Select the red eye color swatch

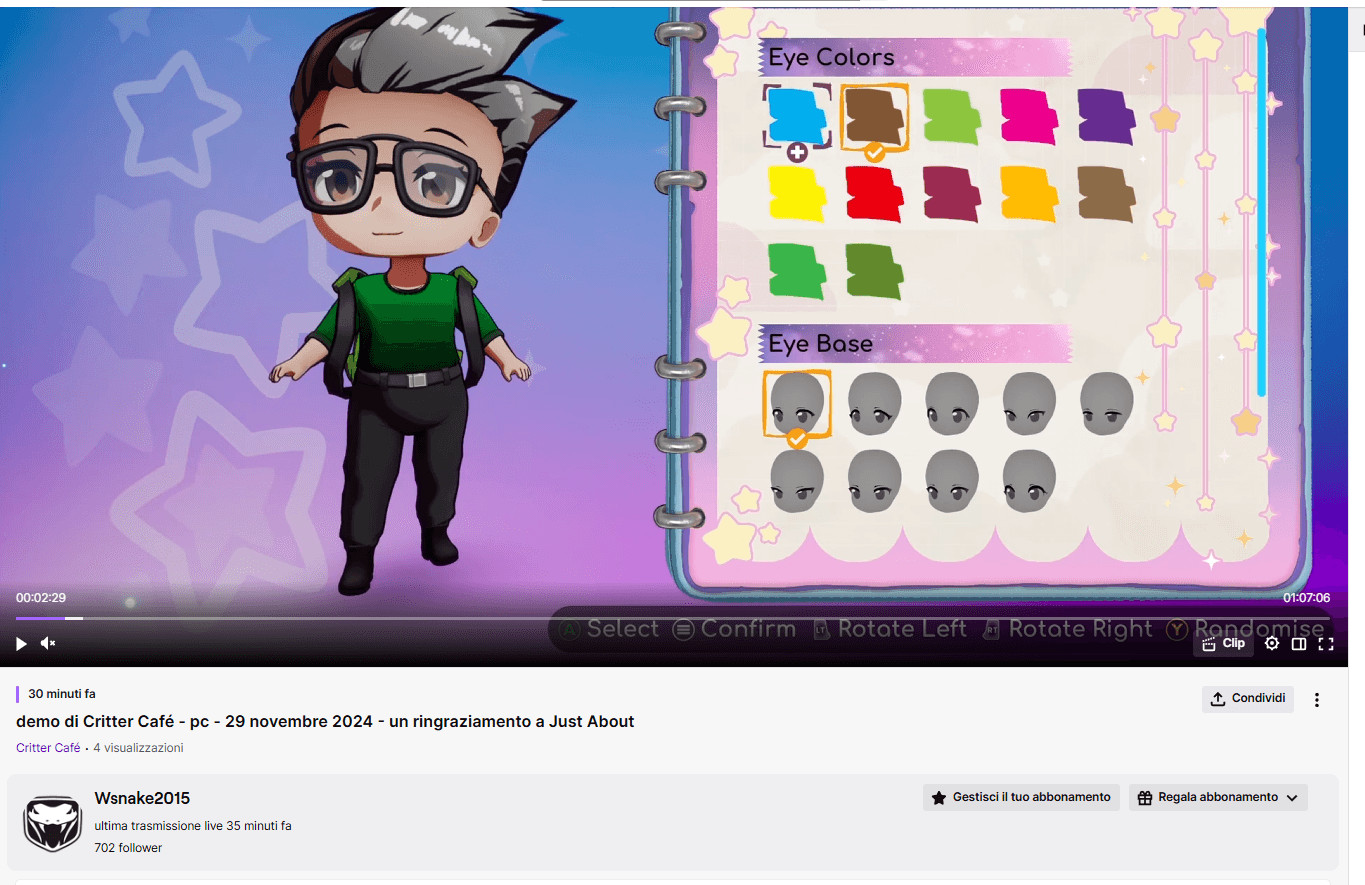coord(874,193)
